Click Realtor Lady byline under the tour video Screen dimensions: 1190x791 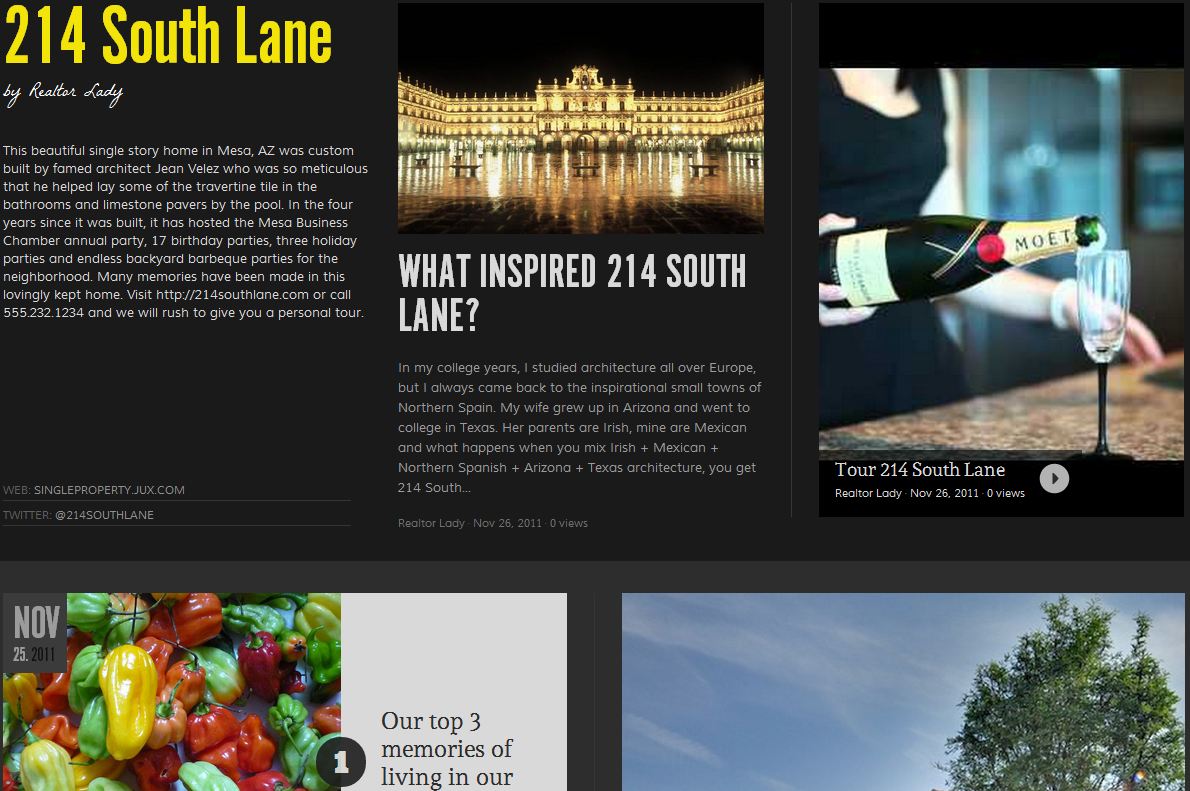point(868,493)
